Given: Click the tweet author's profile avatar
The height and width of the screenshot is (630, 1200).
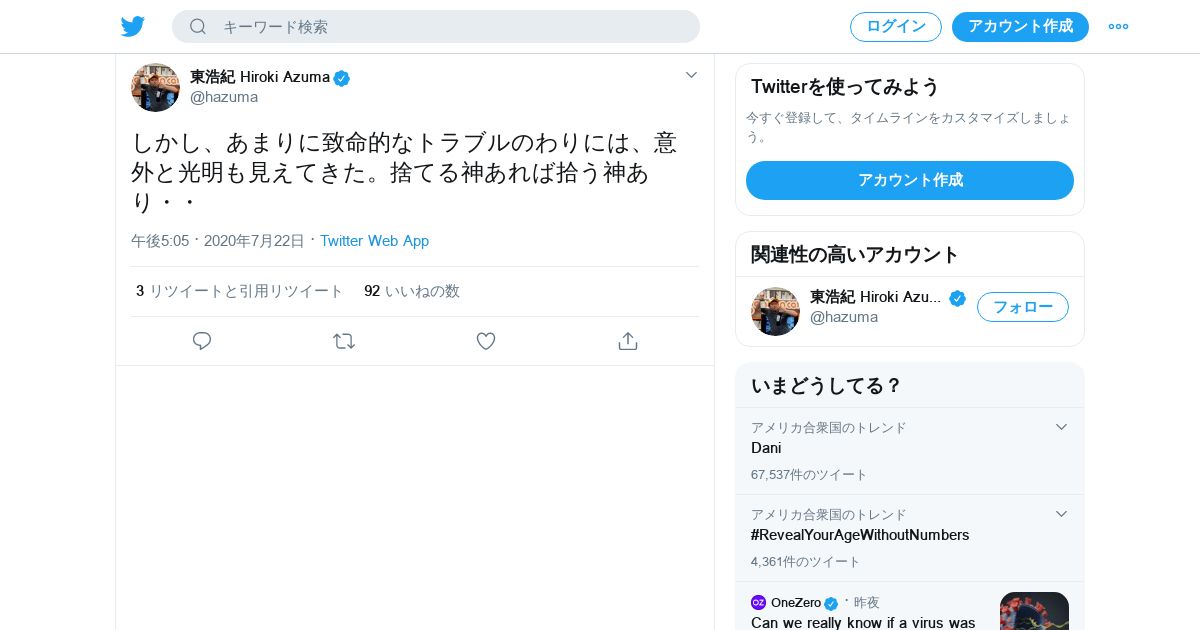Looking at the screenshot, I should tap(155, 87).
